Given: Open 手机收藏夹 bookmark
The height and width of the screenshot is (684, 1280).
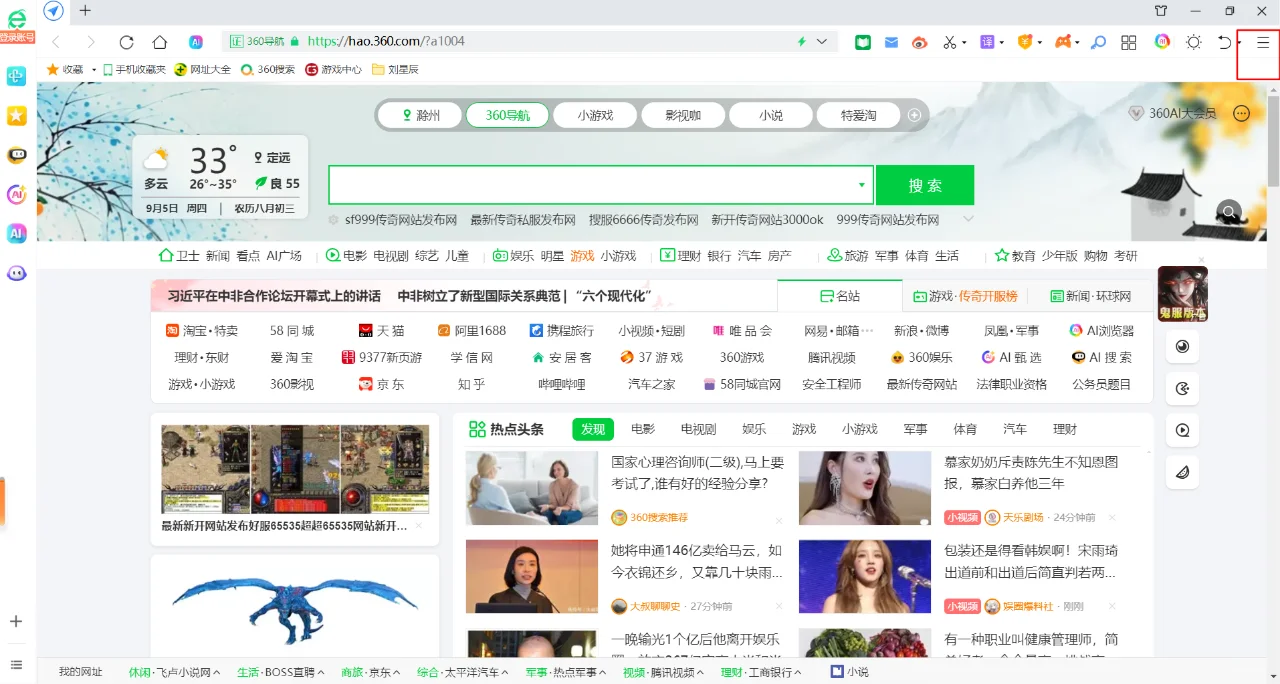Looking at the screenshot, I should point(134,70).
